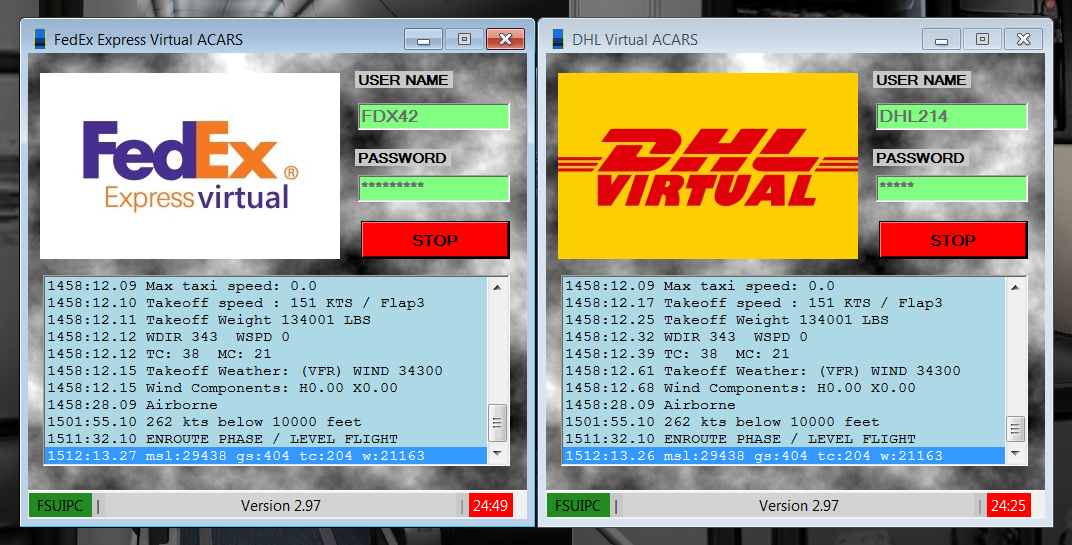
Task: Click the DHL Virtual logo image
Action: [x=708, y=166]
